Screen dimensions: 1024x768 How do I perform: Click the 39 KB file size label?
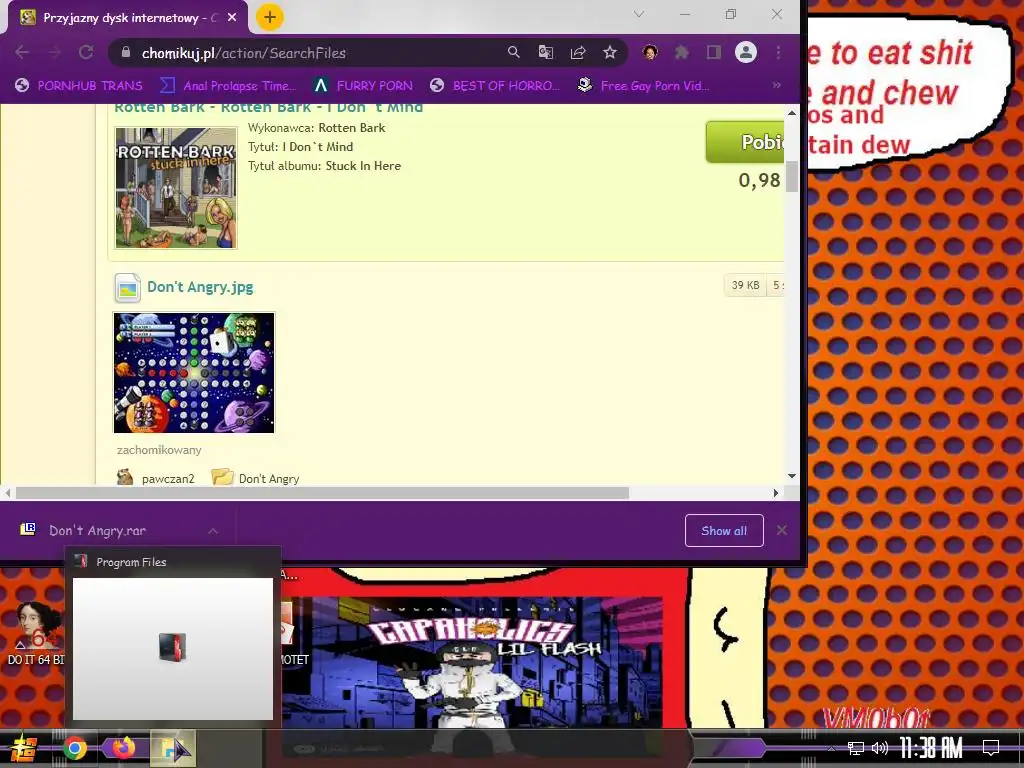point(745,285)
